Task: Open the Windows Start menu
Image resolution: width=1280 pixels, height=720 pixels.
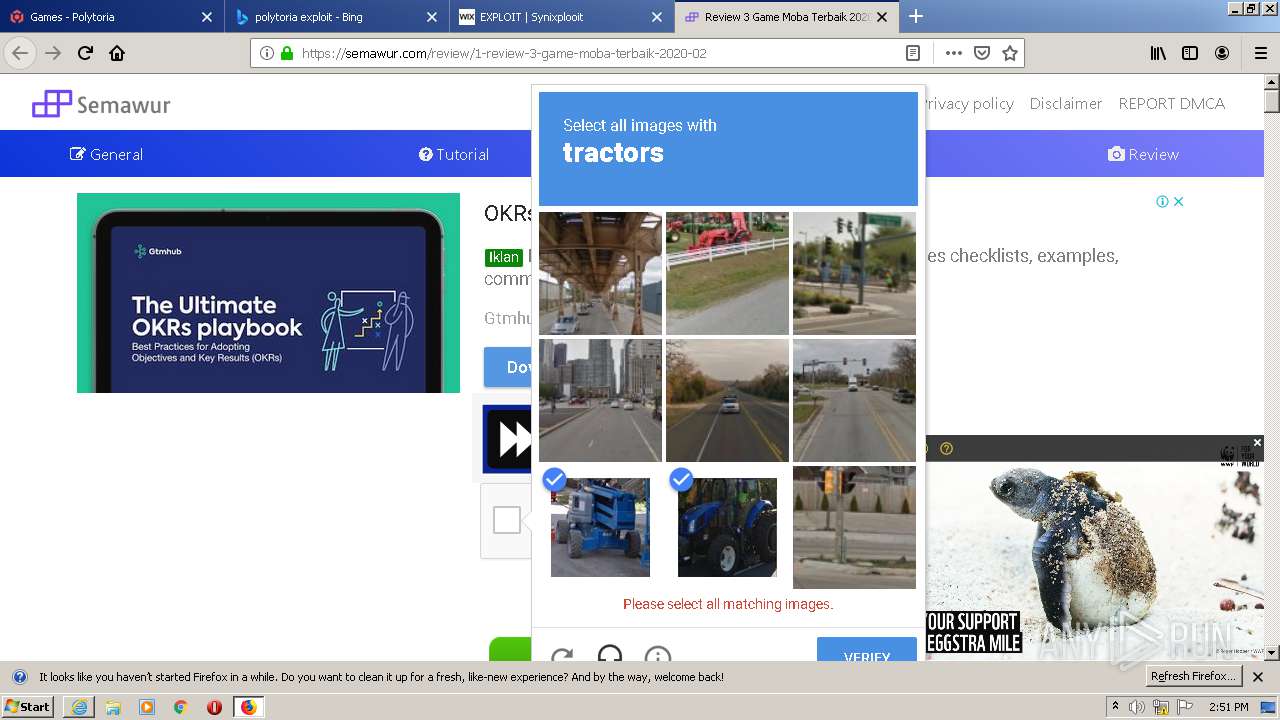Action: point(28,707)
